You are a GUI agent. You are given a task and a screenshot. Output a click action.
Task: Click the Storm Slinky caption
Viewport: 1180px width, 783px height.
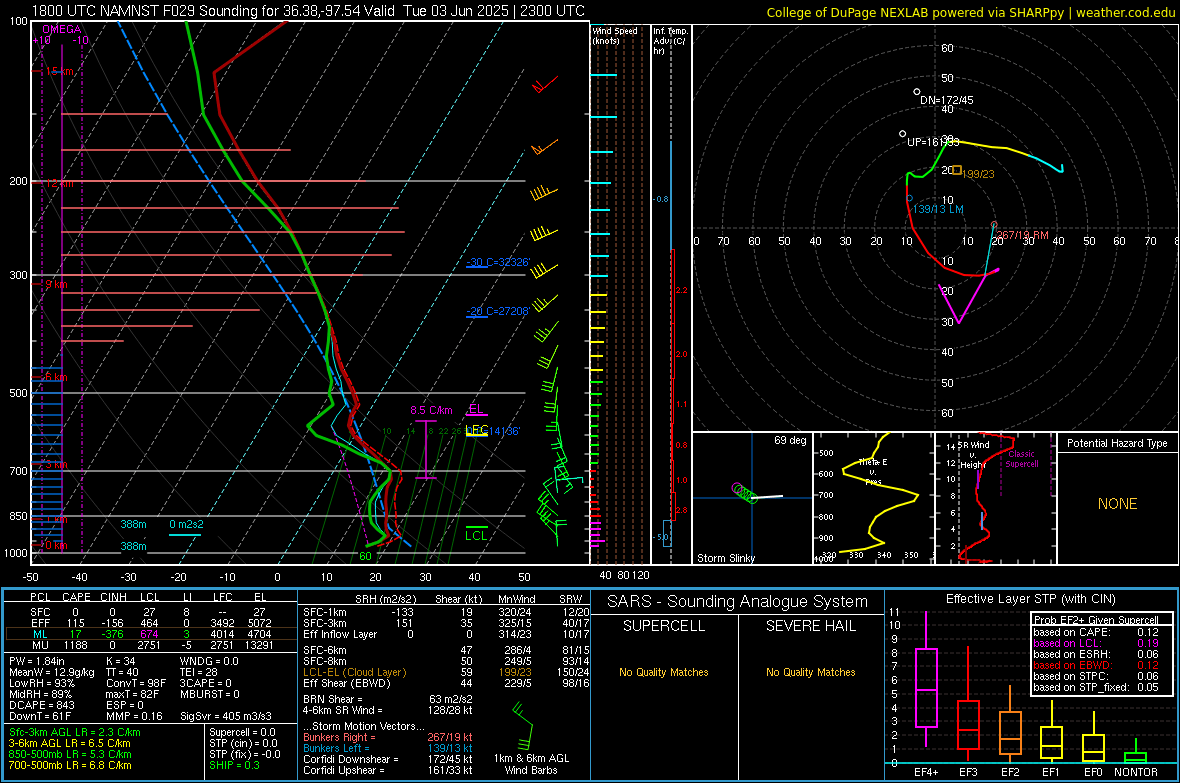pos(725,558)
